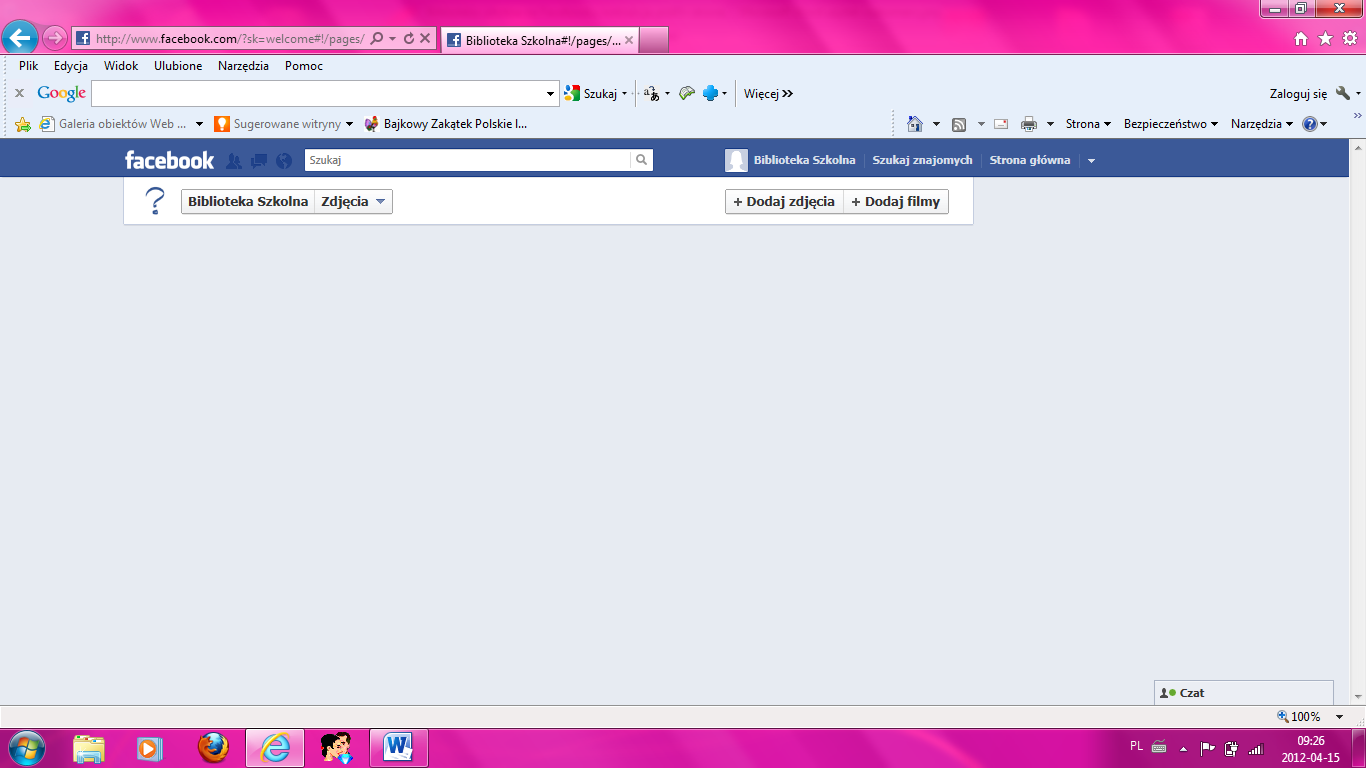Open the Google toolbar wrench options

point(1343,93)
